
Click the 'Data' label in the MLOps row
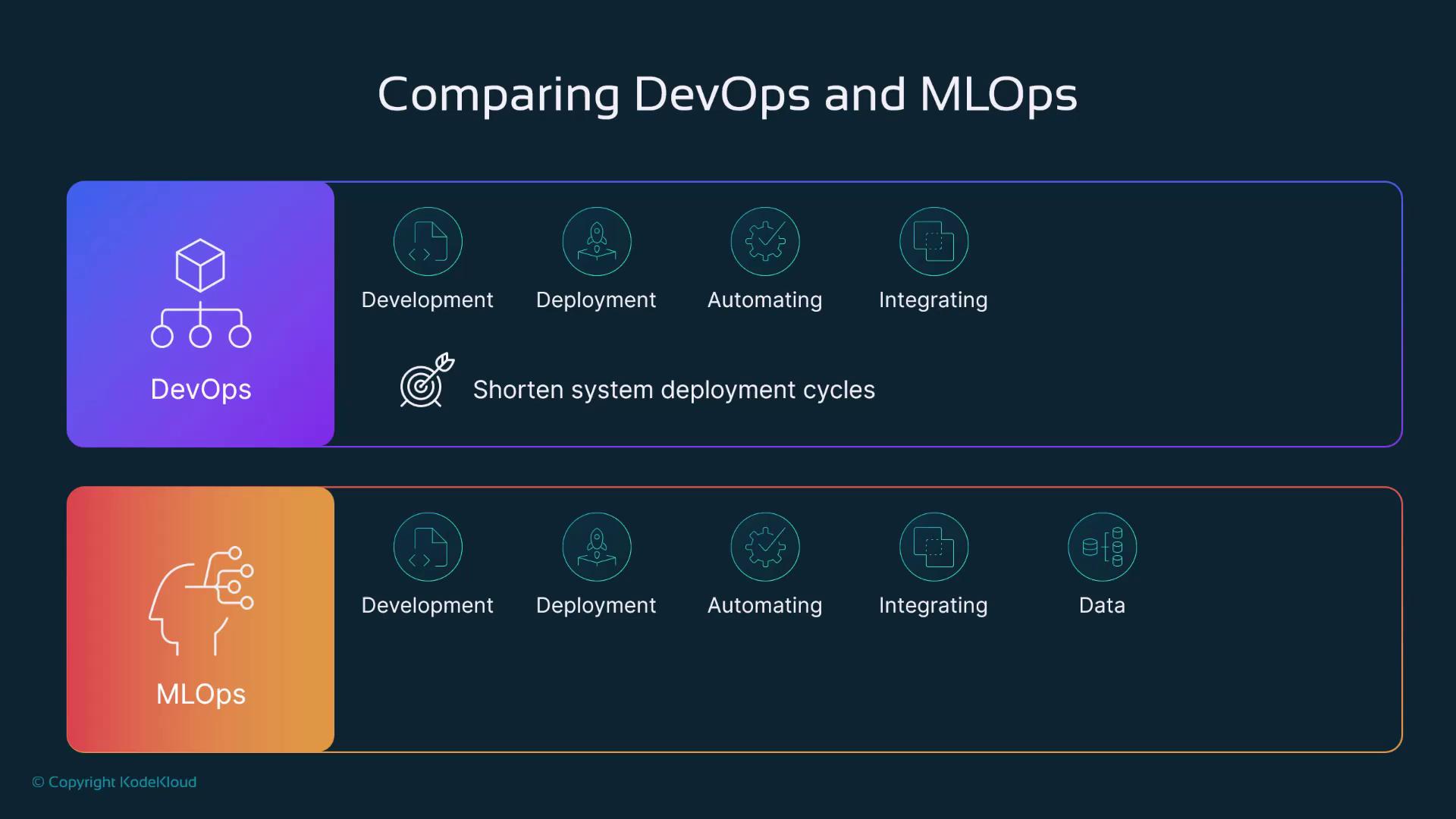click(1102, 605)
